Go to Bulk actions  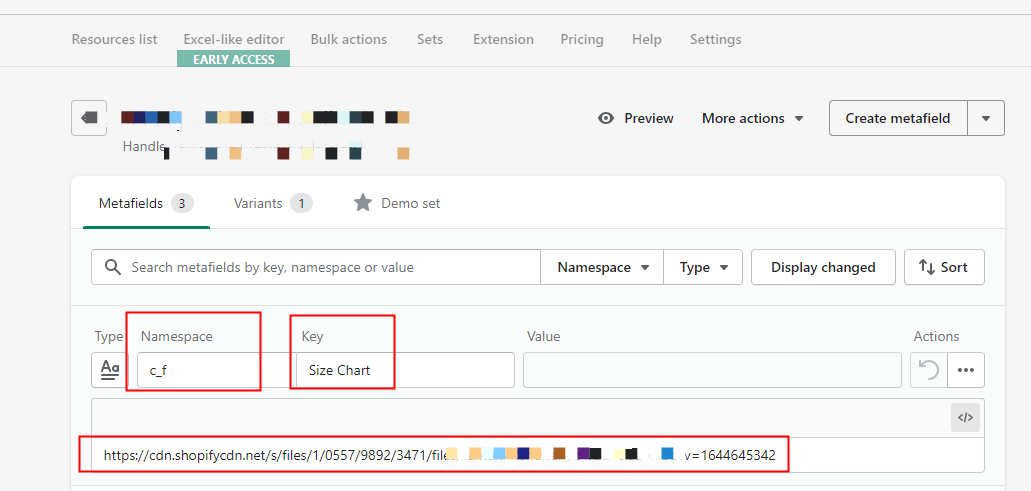pos(349,39)
